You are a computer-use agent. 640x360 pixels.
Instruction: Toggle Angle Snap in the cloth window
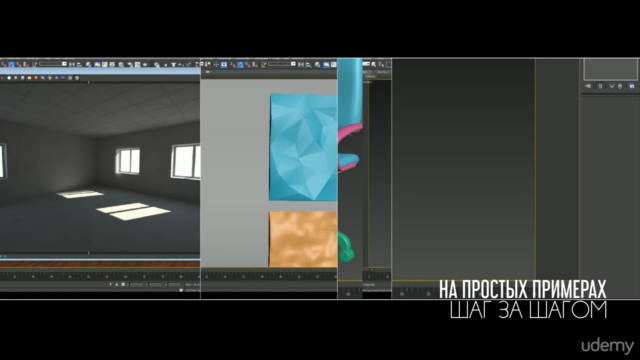click(240, 64)
